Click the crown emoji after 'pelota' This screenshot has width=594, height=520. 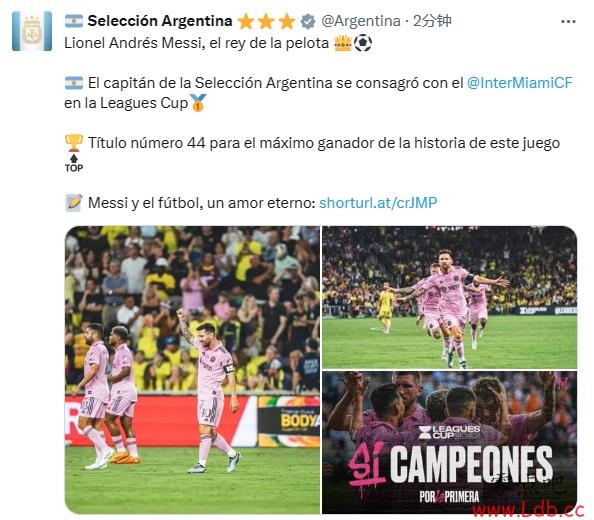[x=343, y=43]
